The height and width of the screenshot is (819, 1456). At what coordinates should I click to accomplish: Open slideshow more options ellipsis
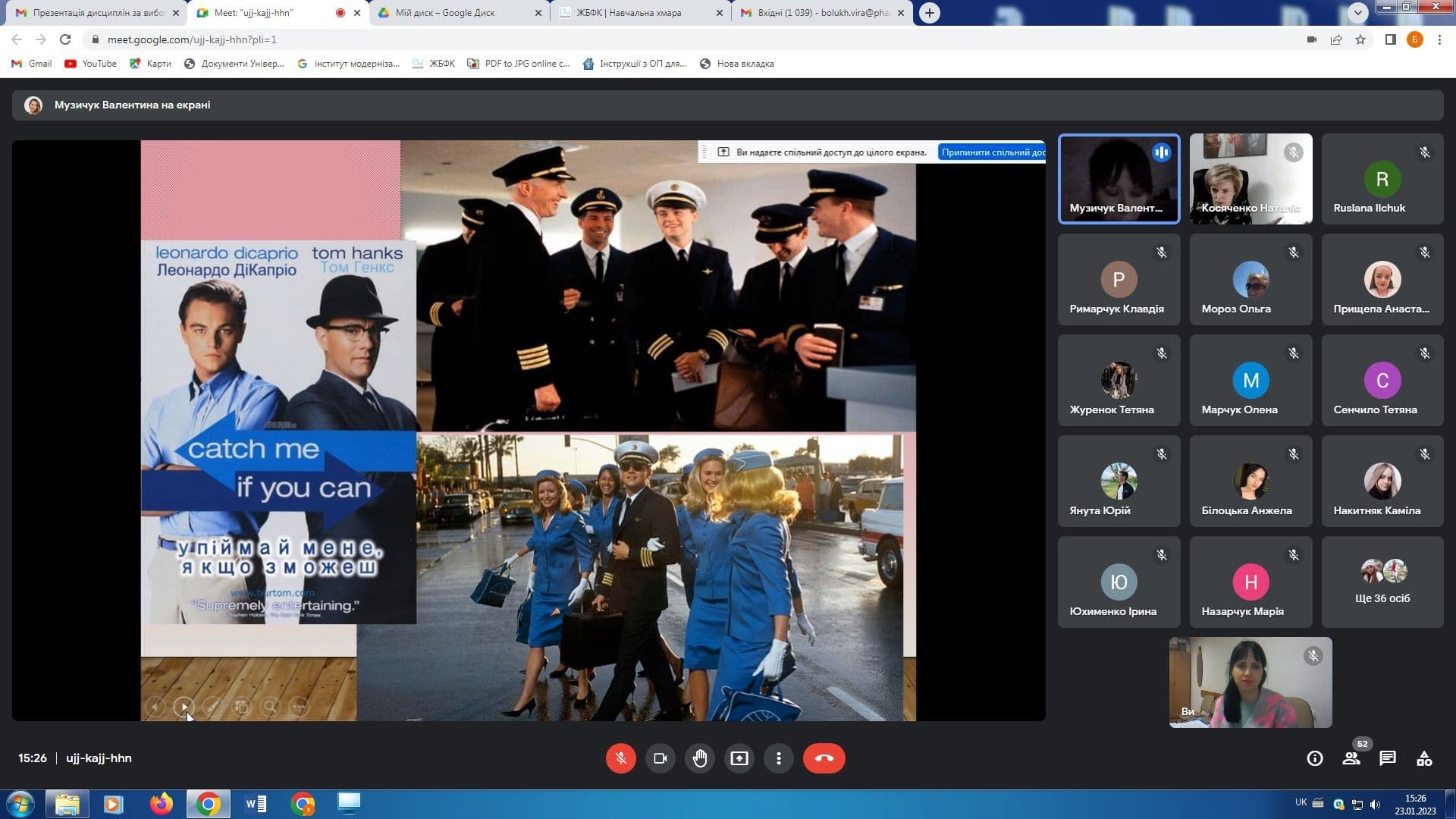299,707
